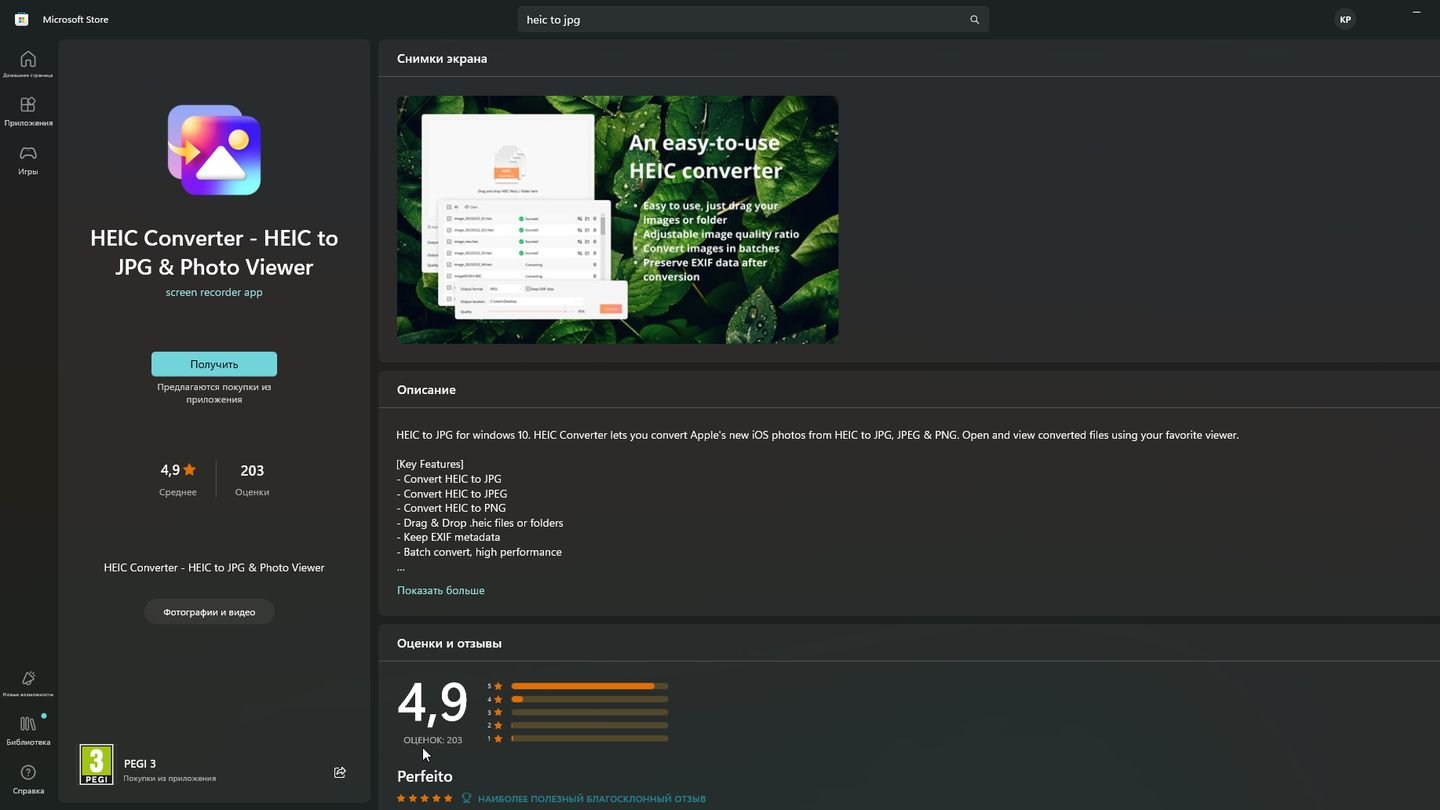Open the Фотографии и видео category
The width and height of the screenshot is (1440, 810).
click(209, 612)
